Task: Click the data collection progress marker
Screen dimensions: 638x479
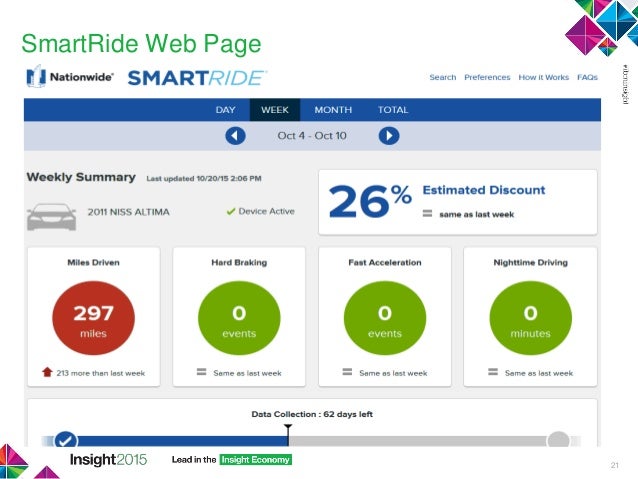Action: [x=288, y=434]
